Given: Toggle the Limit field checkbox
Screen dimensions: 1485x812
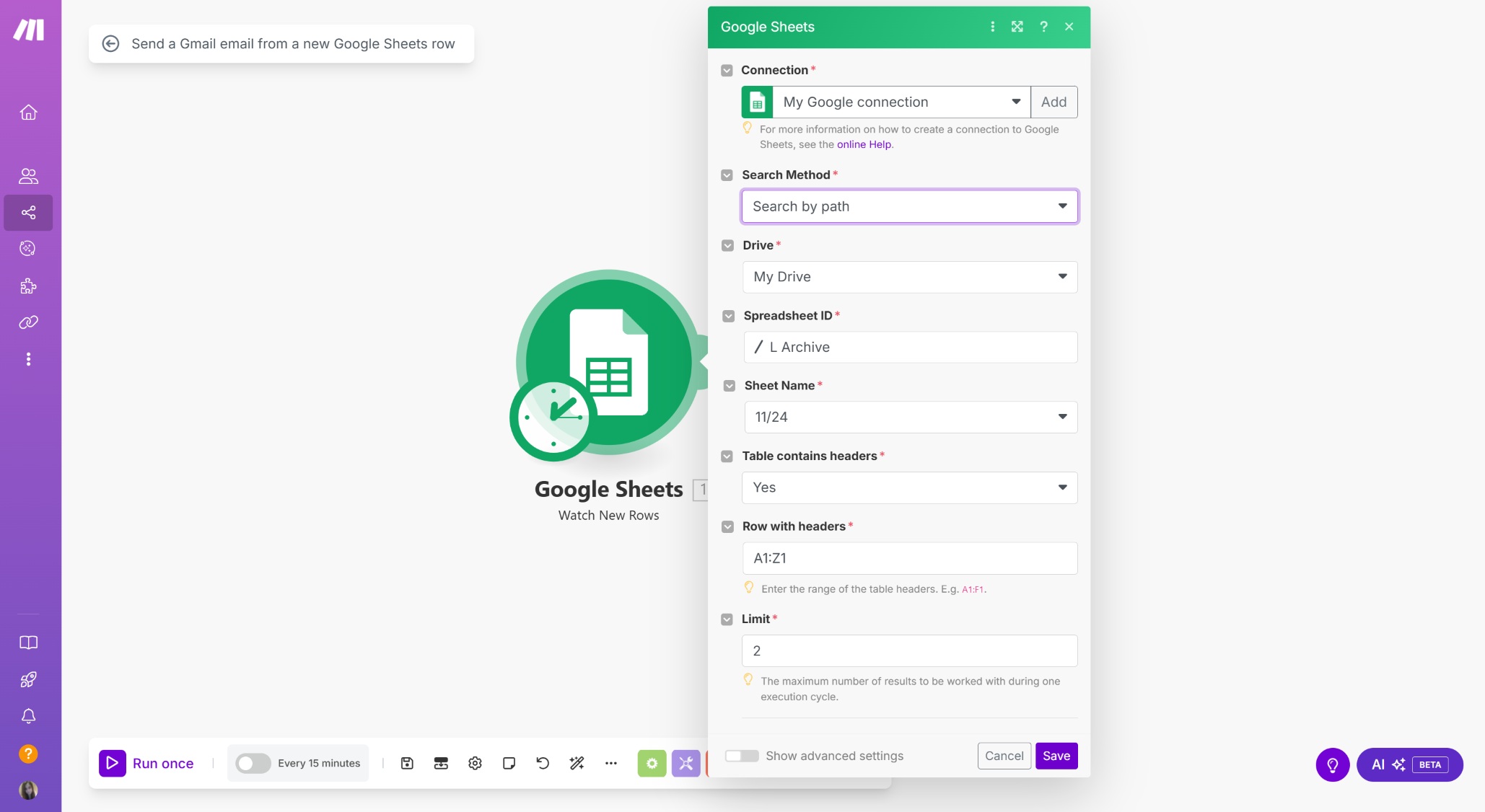Looking at the screenshot, I should point(727,619).
